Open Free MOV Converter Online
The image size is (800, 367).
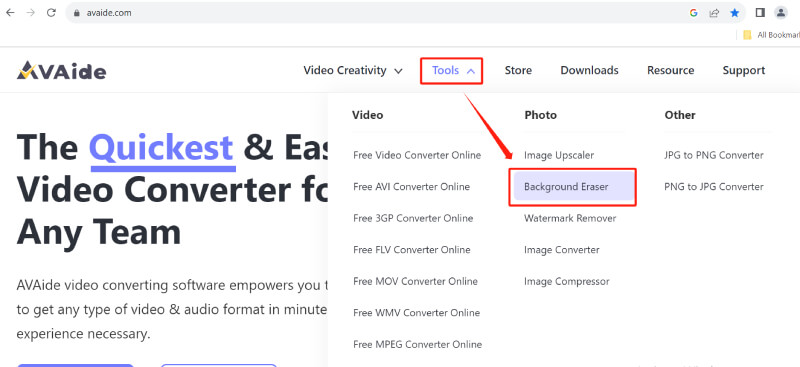[415, 282]
